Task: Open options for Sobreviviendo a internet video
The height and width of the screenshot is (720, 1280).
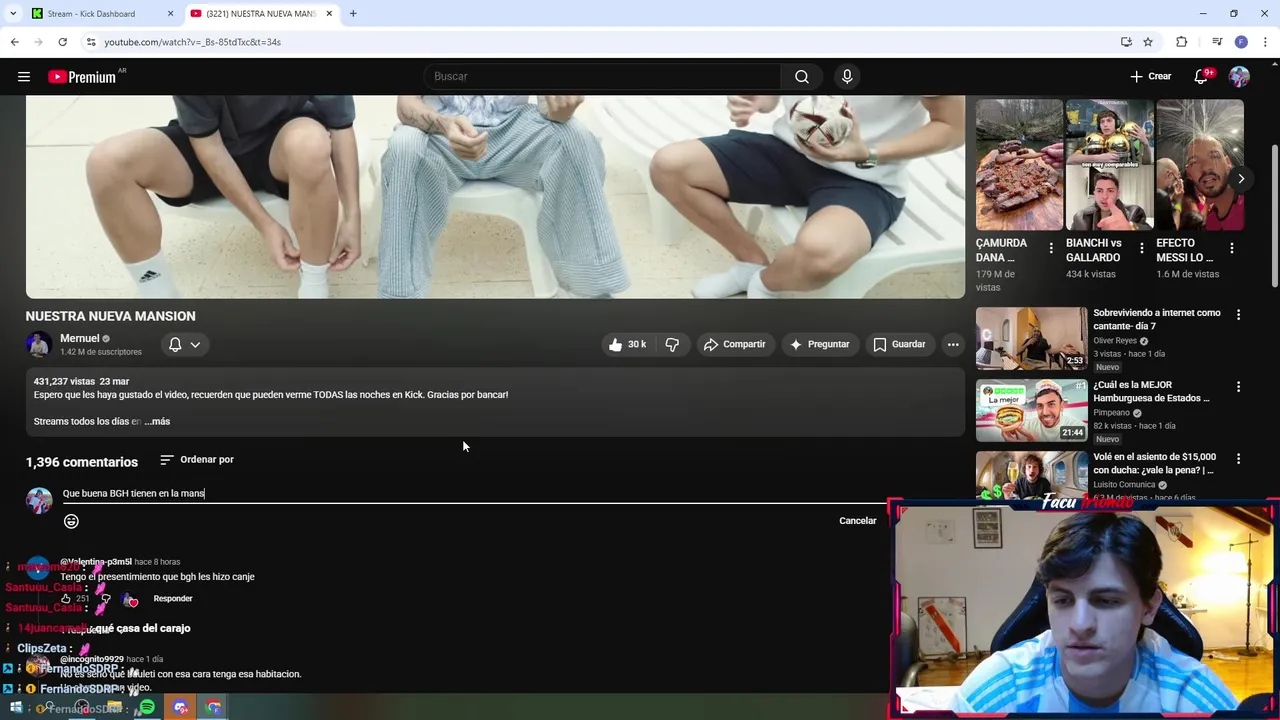Action: [x=1238, y=314]
